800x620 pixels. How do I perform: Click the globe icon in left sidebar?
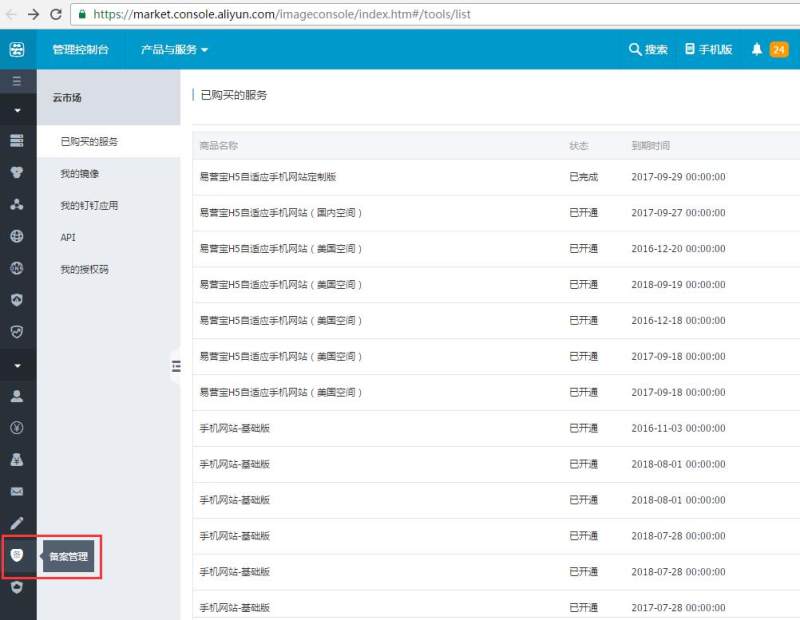tap(17, 237)
